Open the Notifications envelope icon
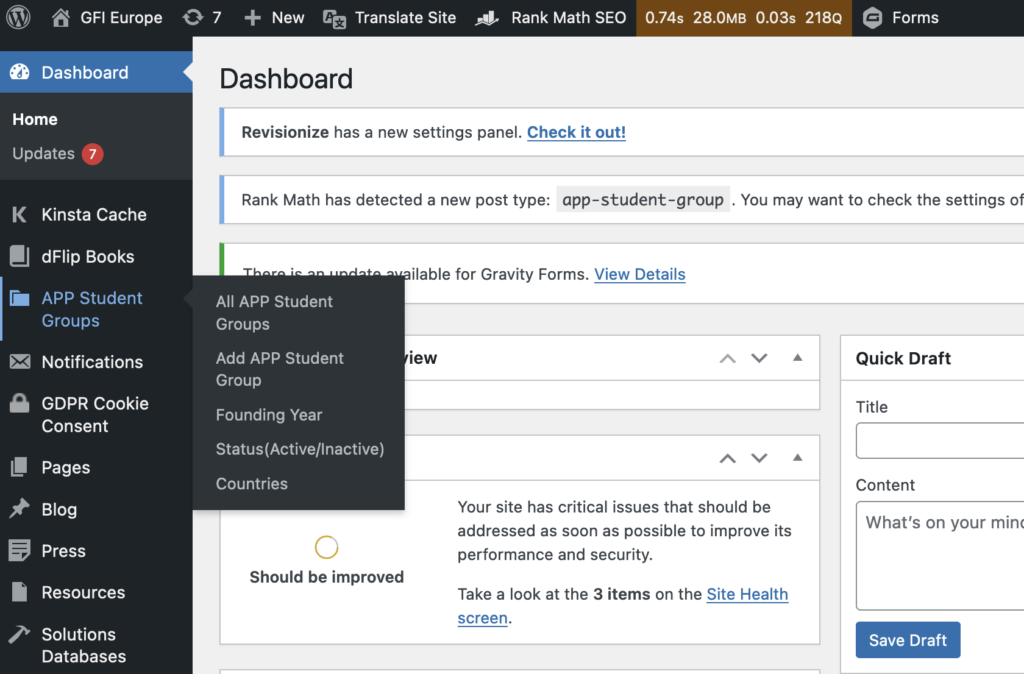The height and width of the screenshot is (674, 1024). 19,362
